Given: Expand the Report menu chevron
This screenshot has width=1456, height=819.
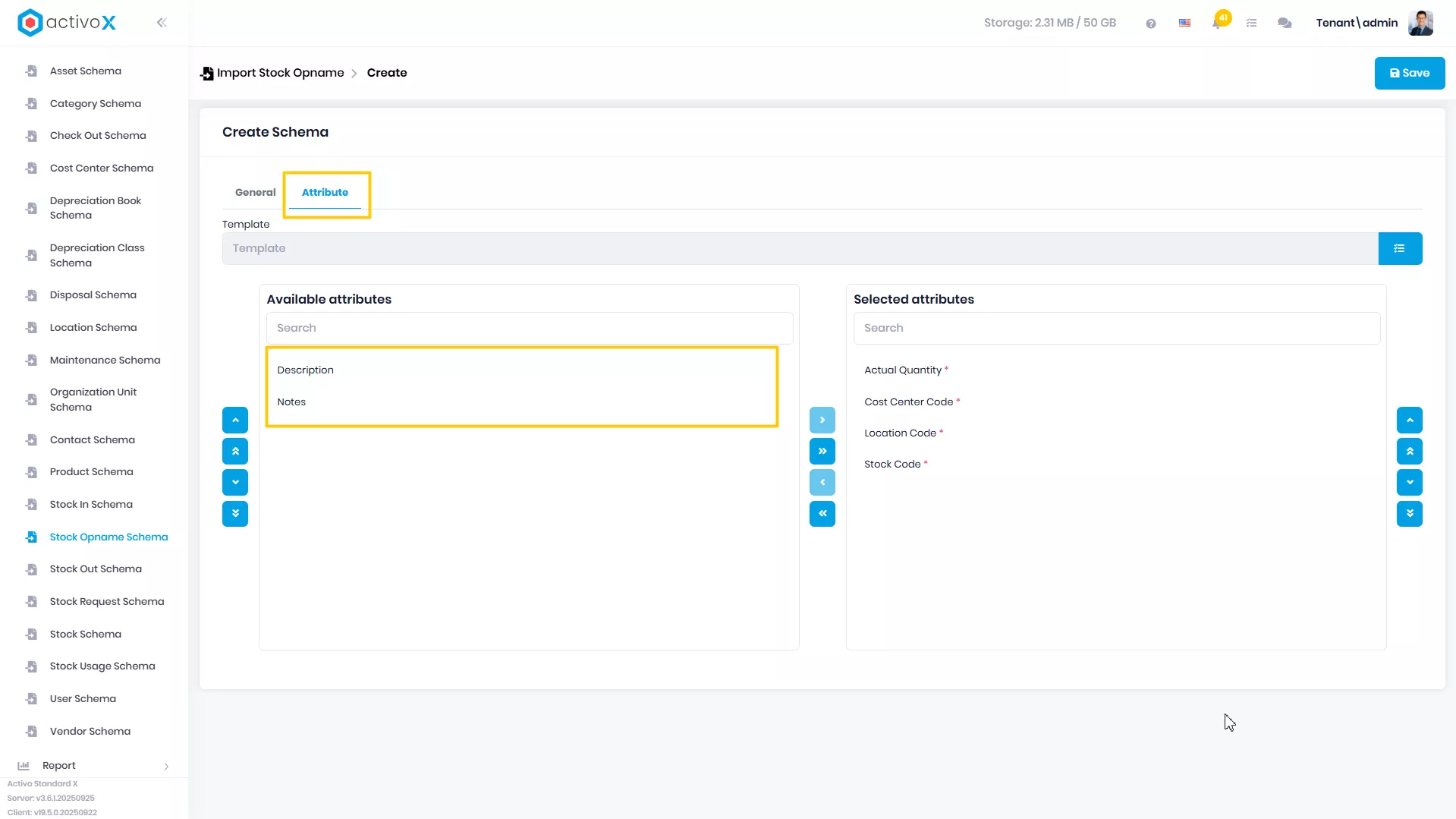Looking at the screenshot, I should click(x=166, y=766).
